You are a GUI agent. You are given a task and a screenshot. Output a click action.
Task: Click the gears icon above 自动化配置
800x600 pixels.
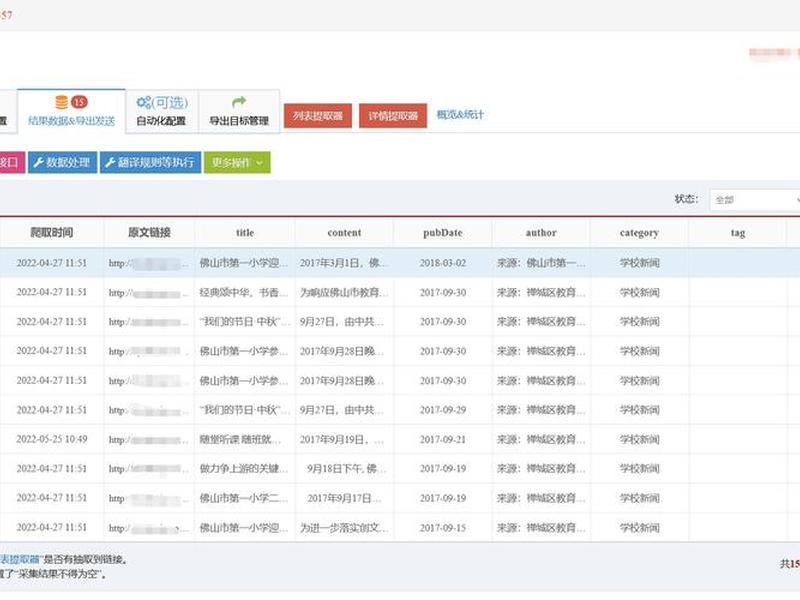[x=144, y=102]
